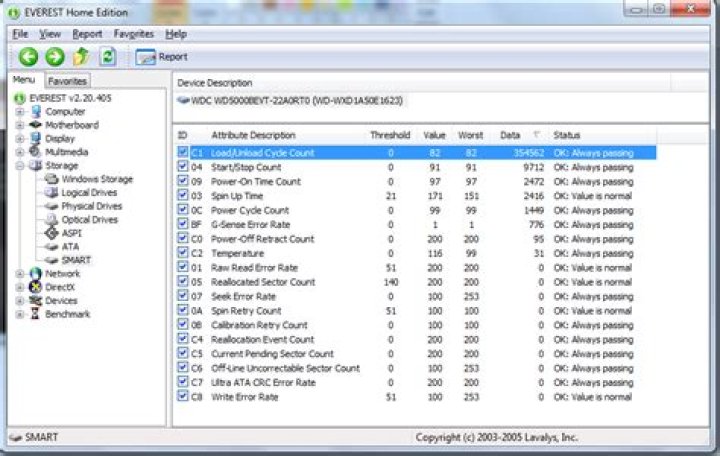The width and height of the screenshot is (720, 456).
Task: Toggle the Reallocated Sector Count checkbox
Action: 183,281
